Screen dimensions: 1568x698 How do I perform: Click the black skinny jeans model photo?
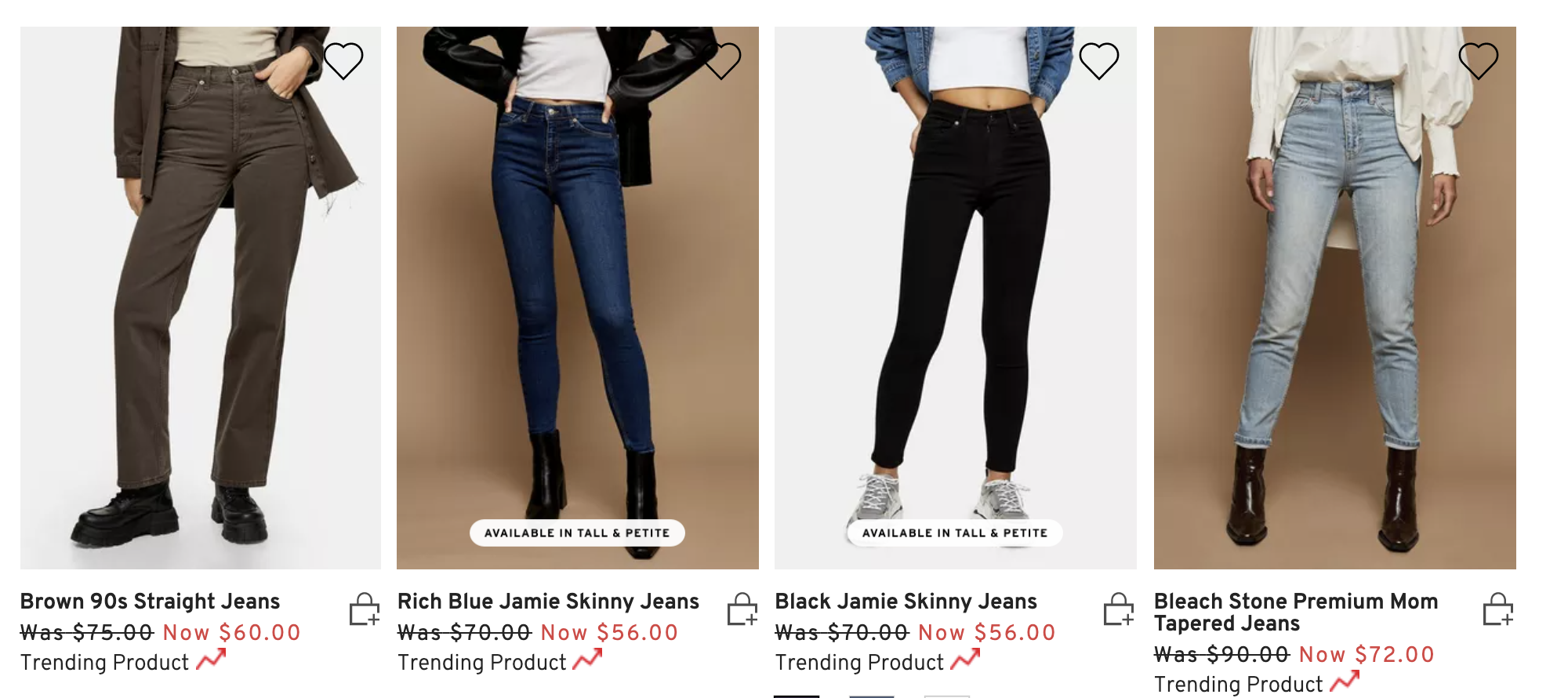click(x=956, y=298)
